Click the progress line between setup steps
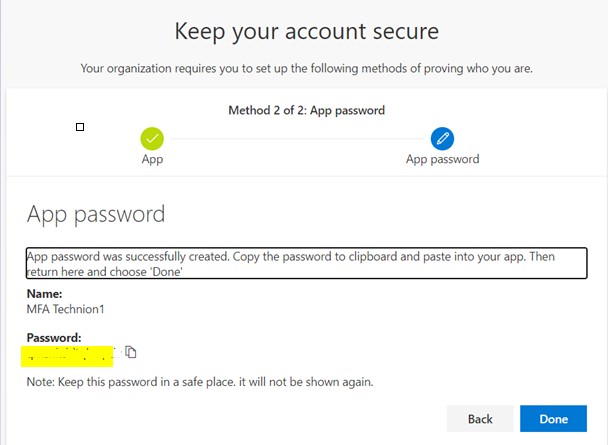This screenshot has width=608, height=445. [297, 138]
